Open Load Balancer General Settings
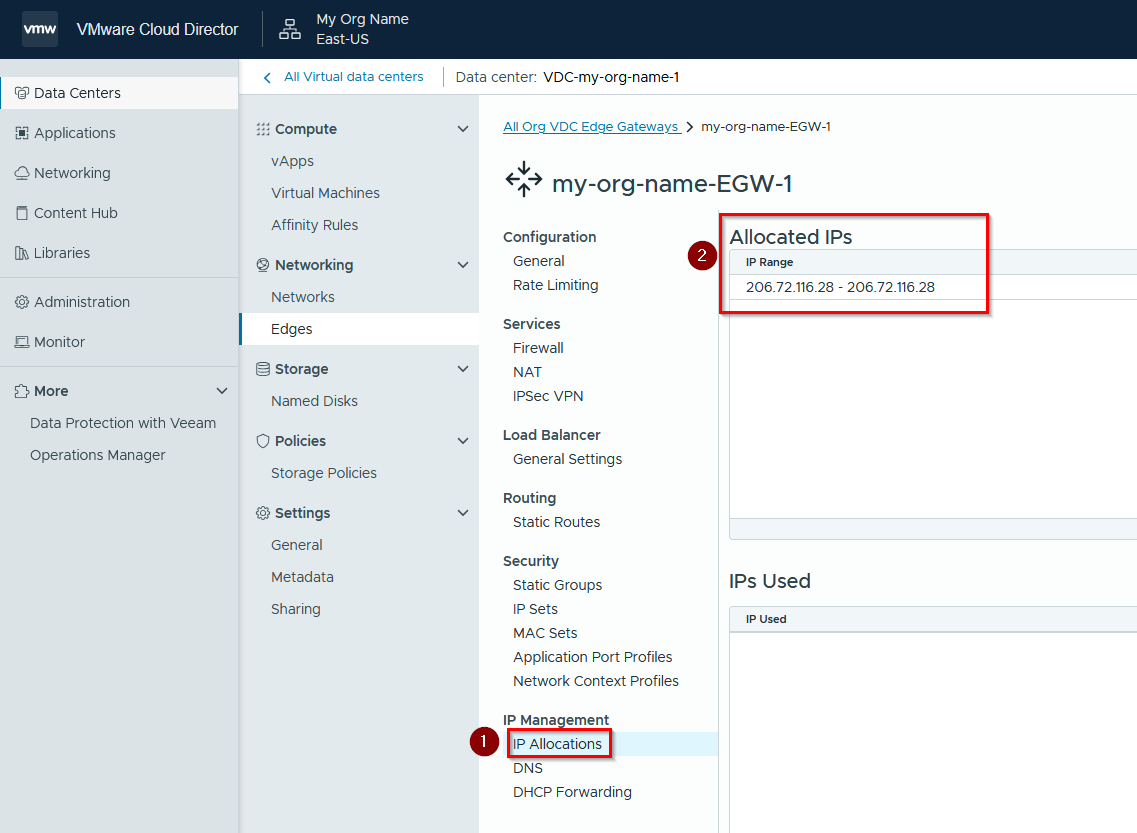 (x=567, y=459)
